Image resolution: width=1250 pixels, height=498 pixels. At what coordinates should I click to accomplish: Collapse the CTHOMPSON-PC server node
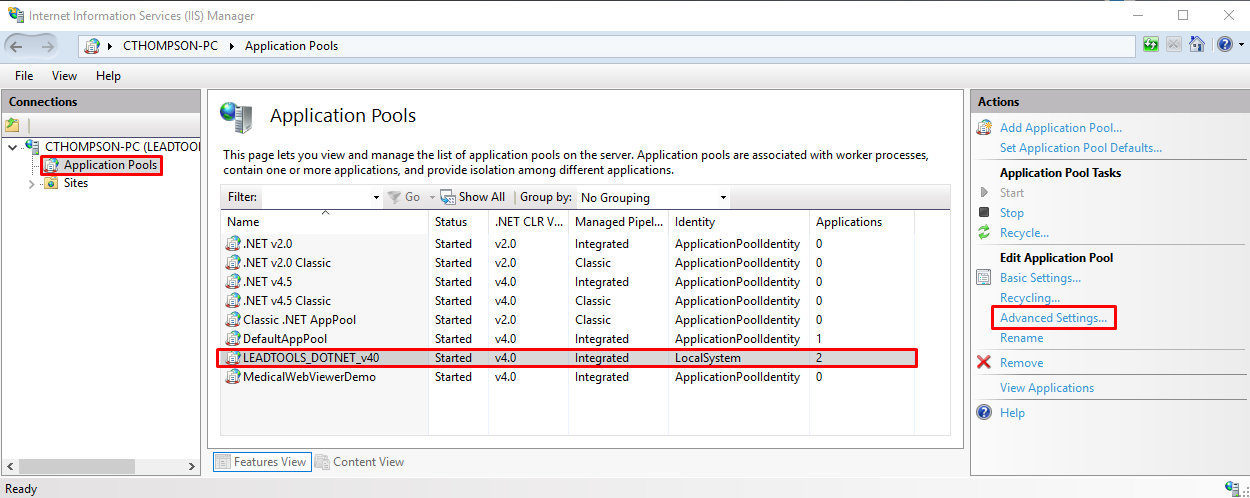(x=11, y=147)
